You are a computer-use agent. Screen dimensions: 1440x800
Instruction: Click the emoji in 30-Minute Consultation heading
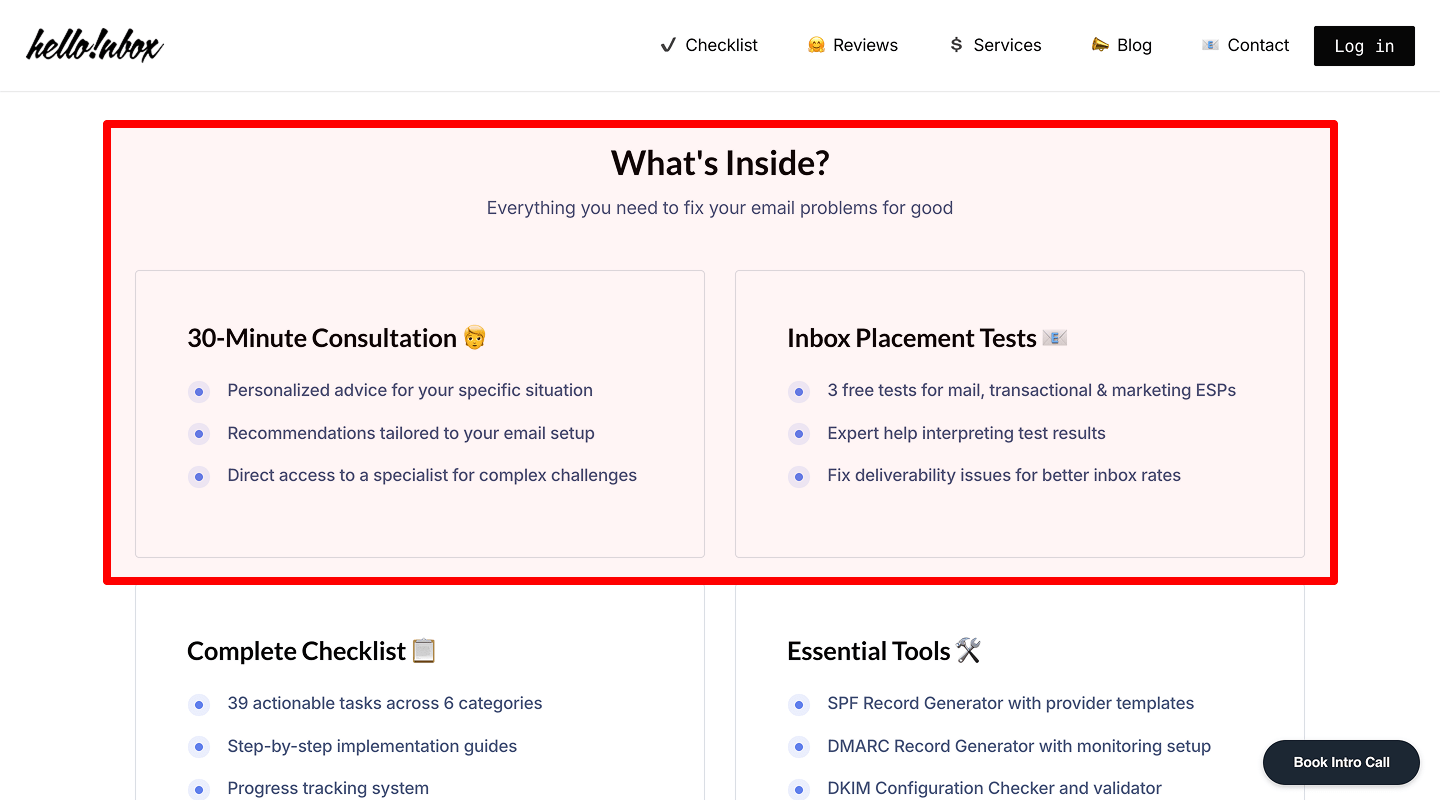(474, 337)
